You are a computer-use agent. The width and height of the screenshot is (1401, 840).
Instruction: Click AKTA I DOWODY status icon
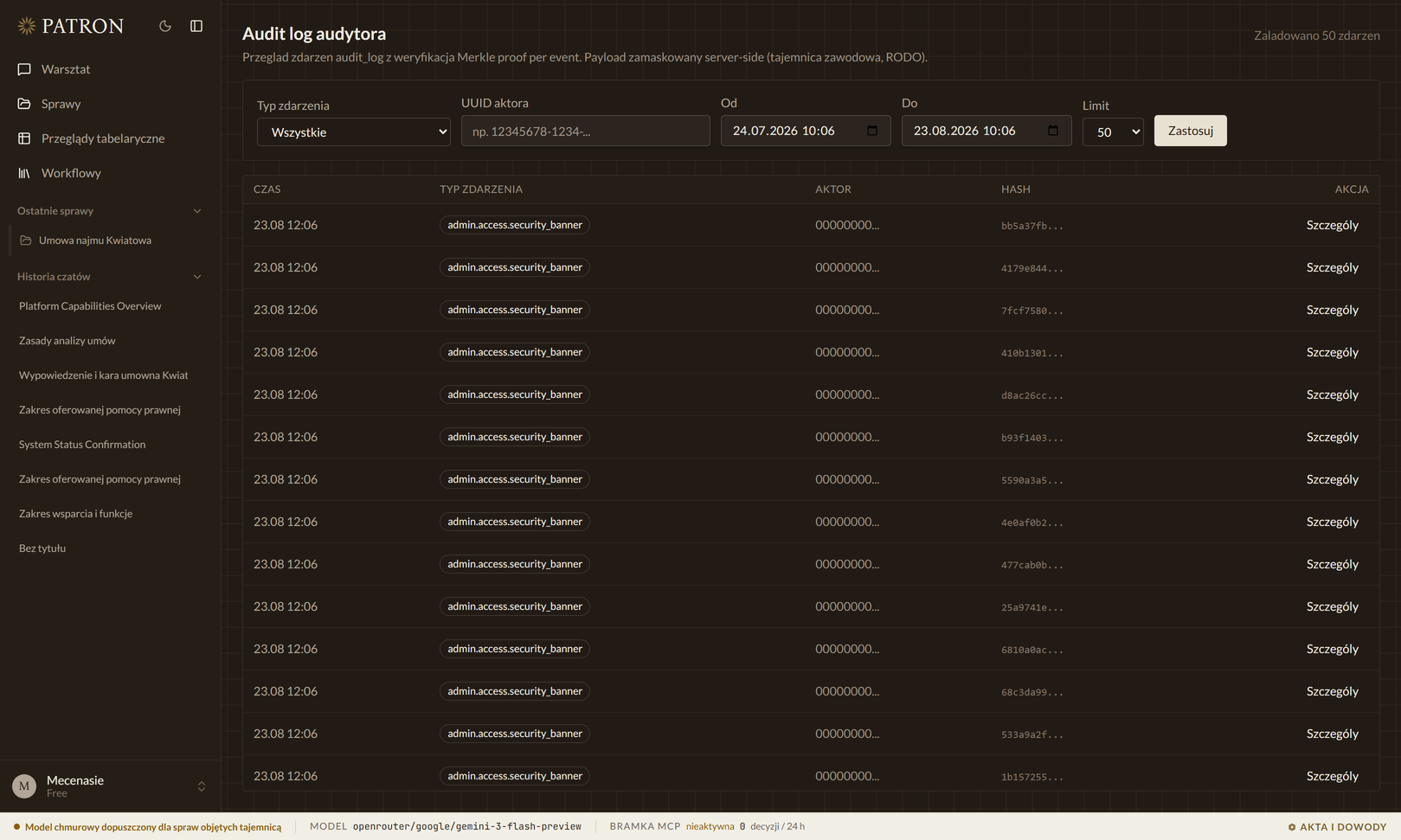pyautogui.click(x=1292, y=827)
